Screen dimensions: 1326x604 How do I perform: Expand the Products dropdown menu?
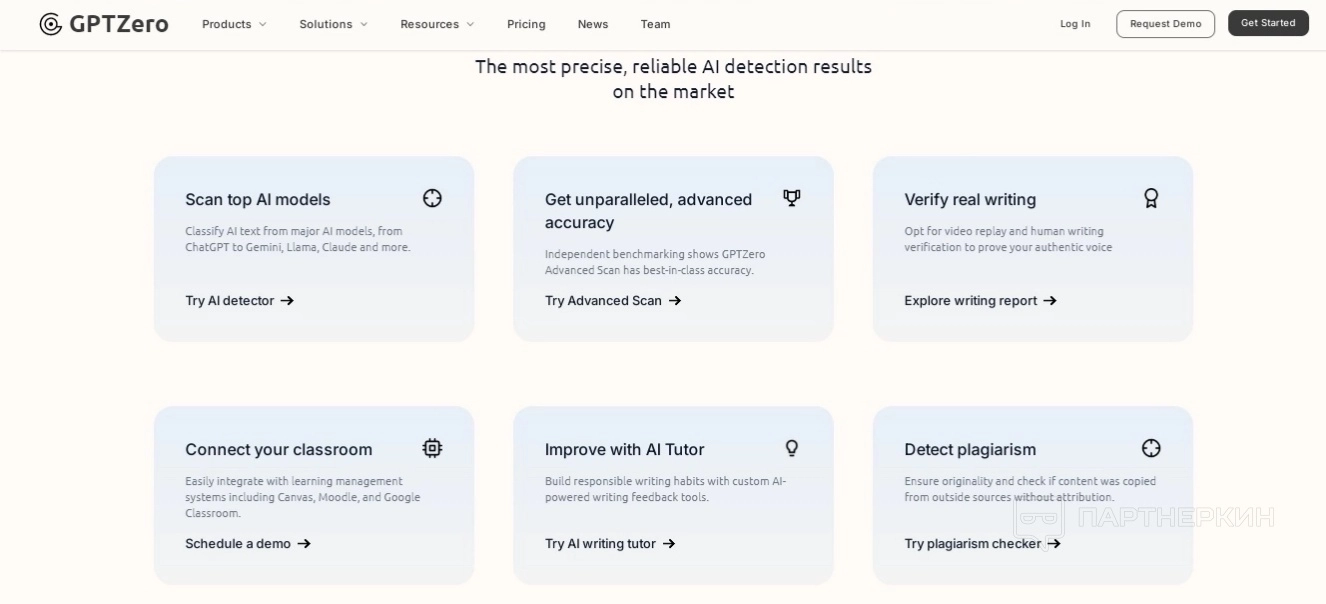click(x=234, y=24)
